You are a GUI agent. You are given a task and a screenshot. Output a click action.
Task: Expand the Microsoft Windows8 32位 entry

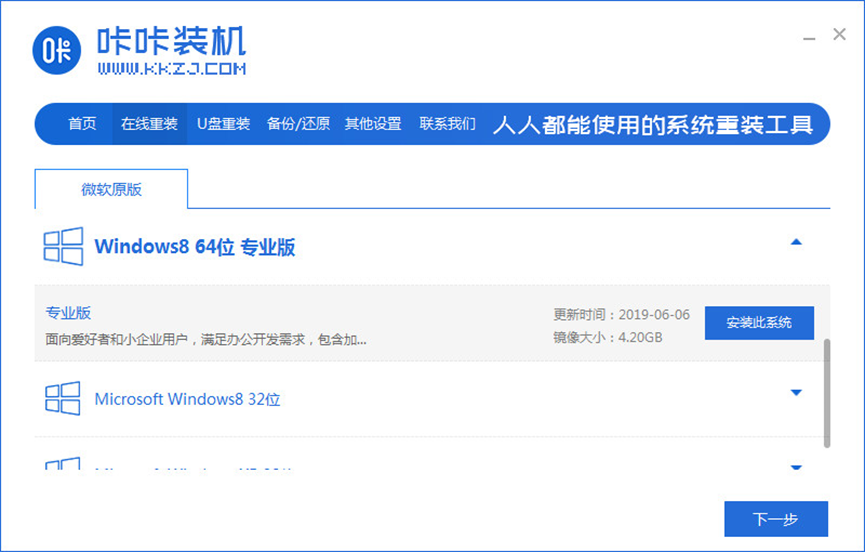(x=796, y=393)
